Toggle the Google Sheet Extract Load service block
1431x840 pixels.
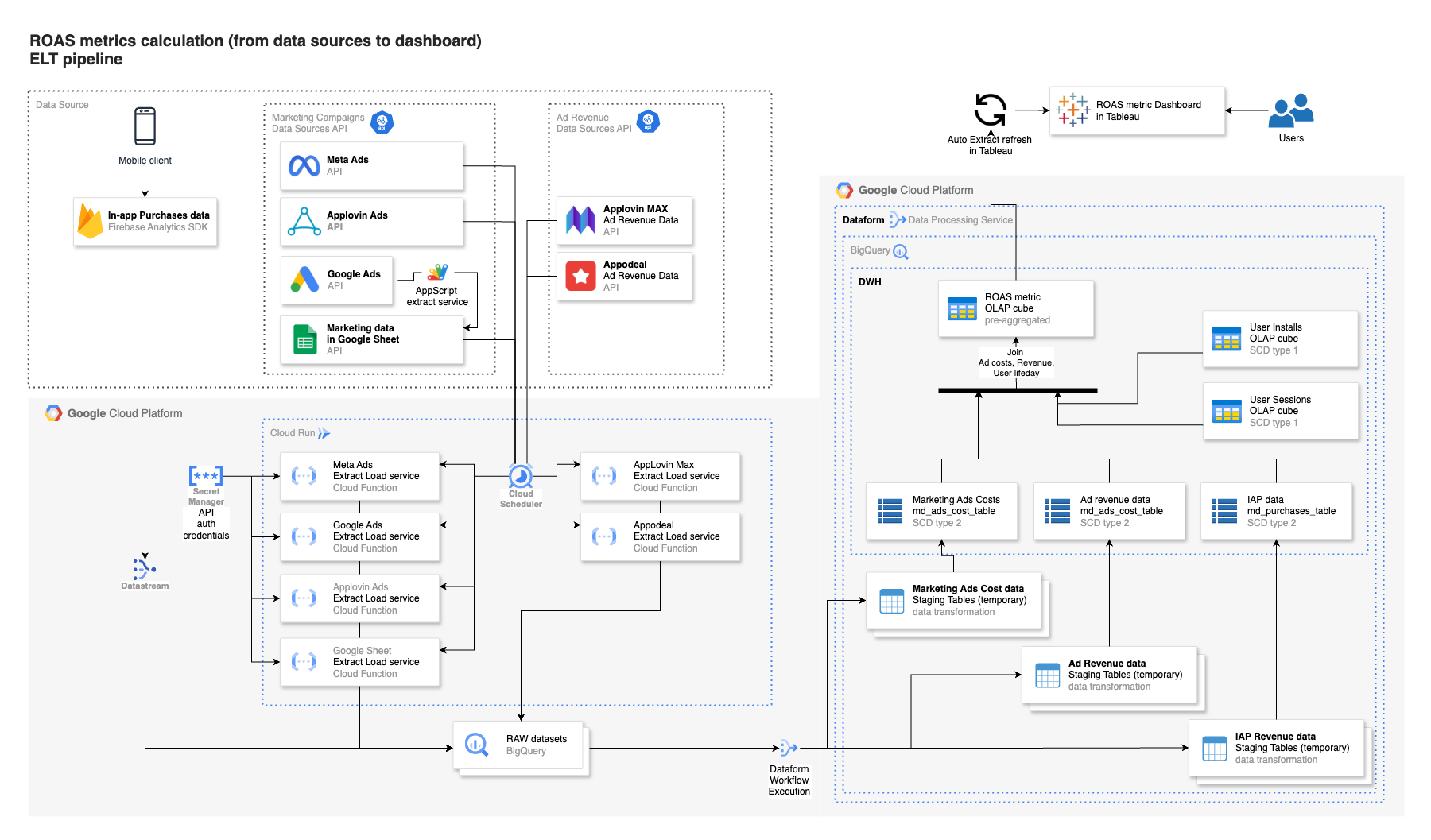[359, 662]
